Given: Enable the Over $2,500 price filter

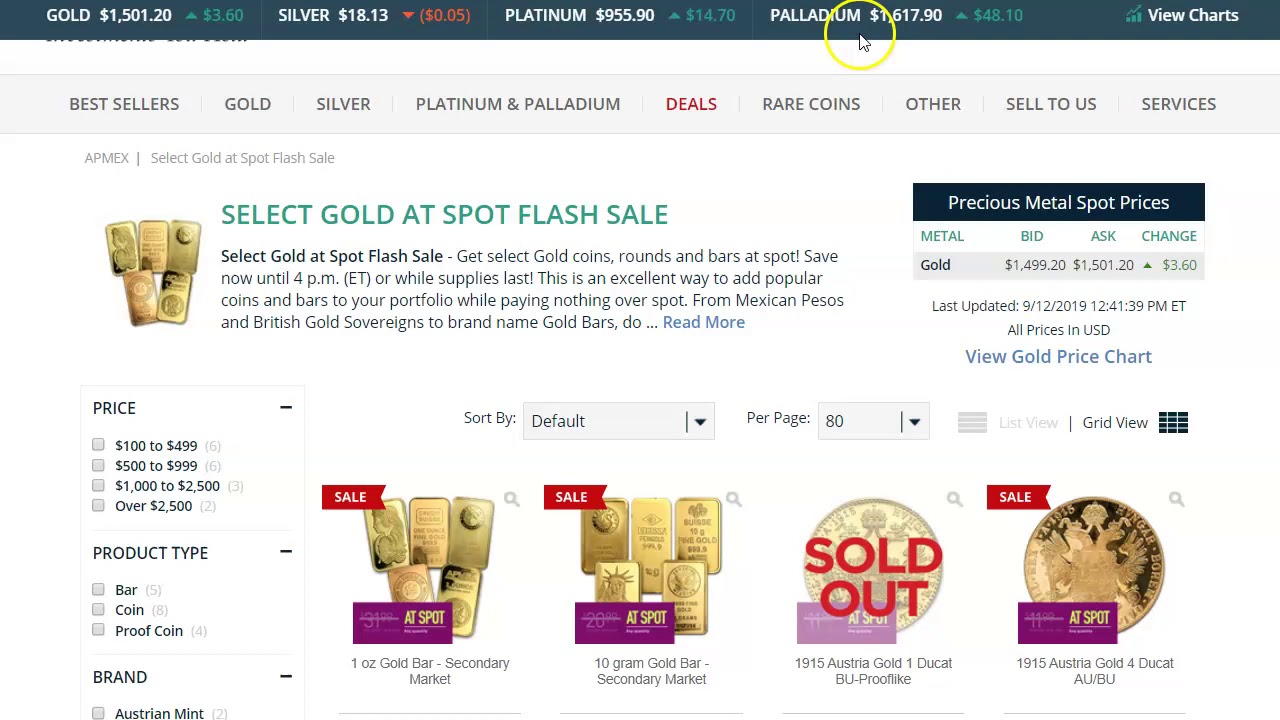Looking at the screenshot, I should point(98,505).
